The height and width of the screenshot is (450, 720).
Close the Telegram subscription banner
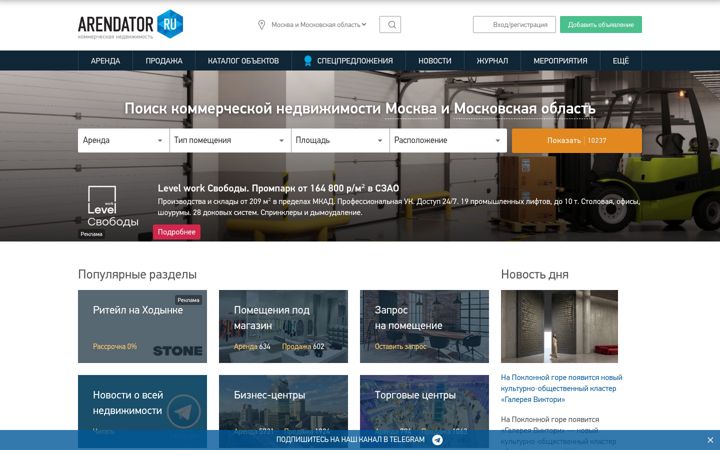tap(710, 440)
